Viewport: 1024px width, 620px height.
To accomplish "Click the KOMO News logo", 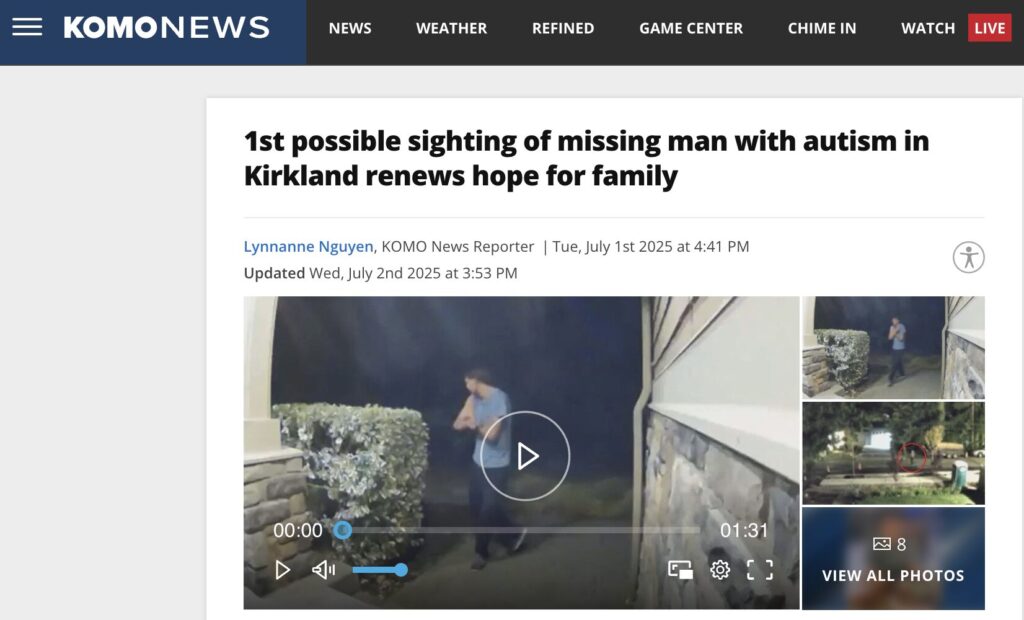I will [167, 27].
